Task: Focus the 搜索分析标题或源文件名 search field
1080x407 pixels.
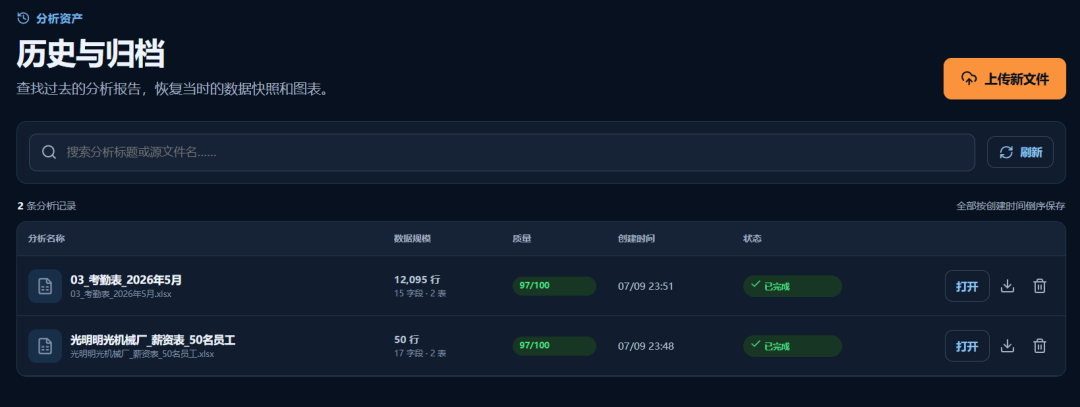Action: click(x=501, y=152)
